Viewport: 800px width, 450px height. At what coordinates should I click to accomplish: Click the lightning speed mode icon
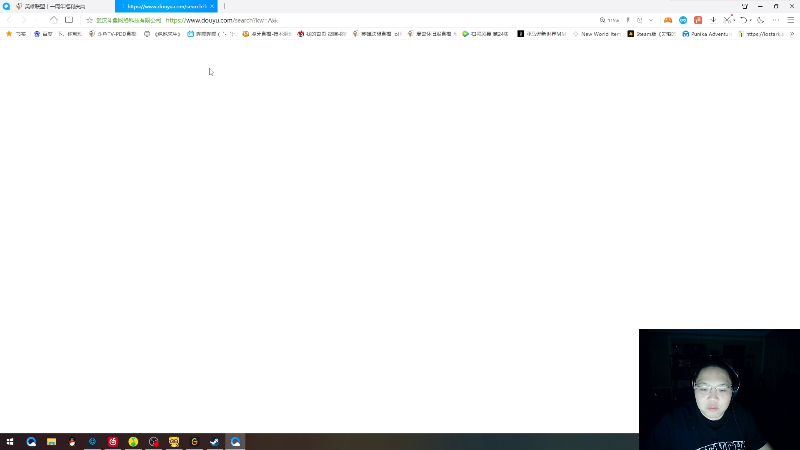point(628,20)
